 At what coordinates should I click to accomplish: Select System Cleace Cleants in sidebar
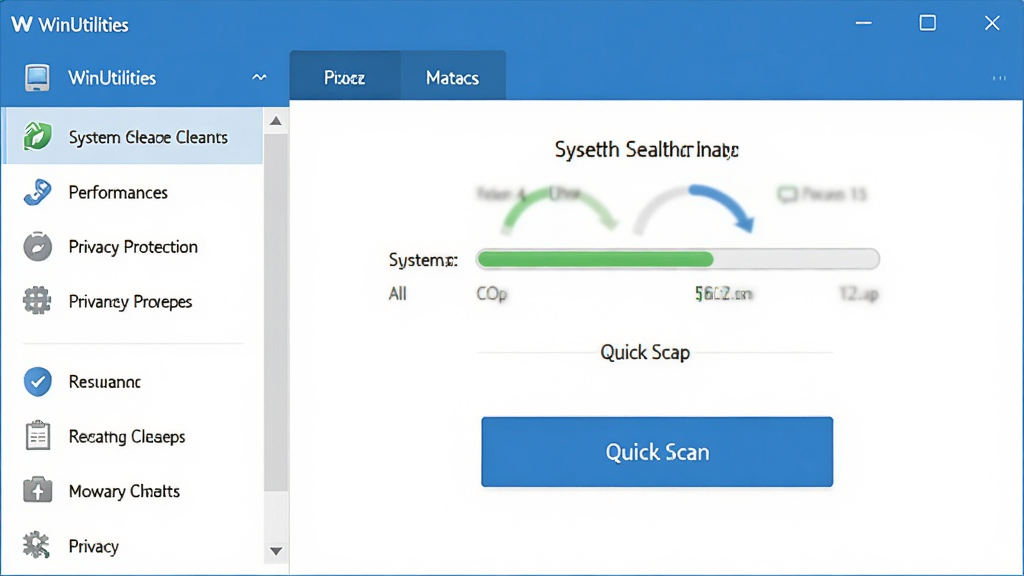[133, 136]
